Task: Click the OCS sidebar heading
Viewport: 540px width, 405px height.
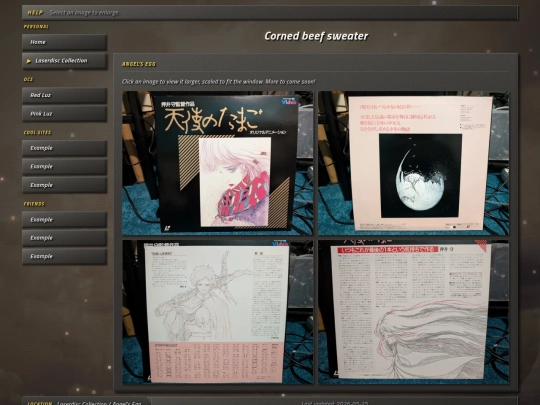Action: pos(28,80)
